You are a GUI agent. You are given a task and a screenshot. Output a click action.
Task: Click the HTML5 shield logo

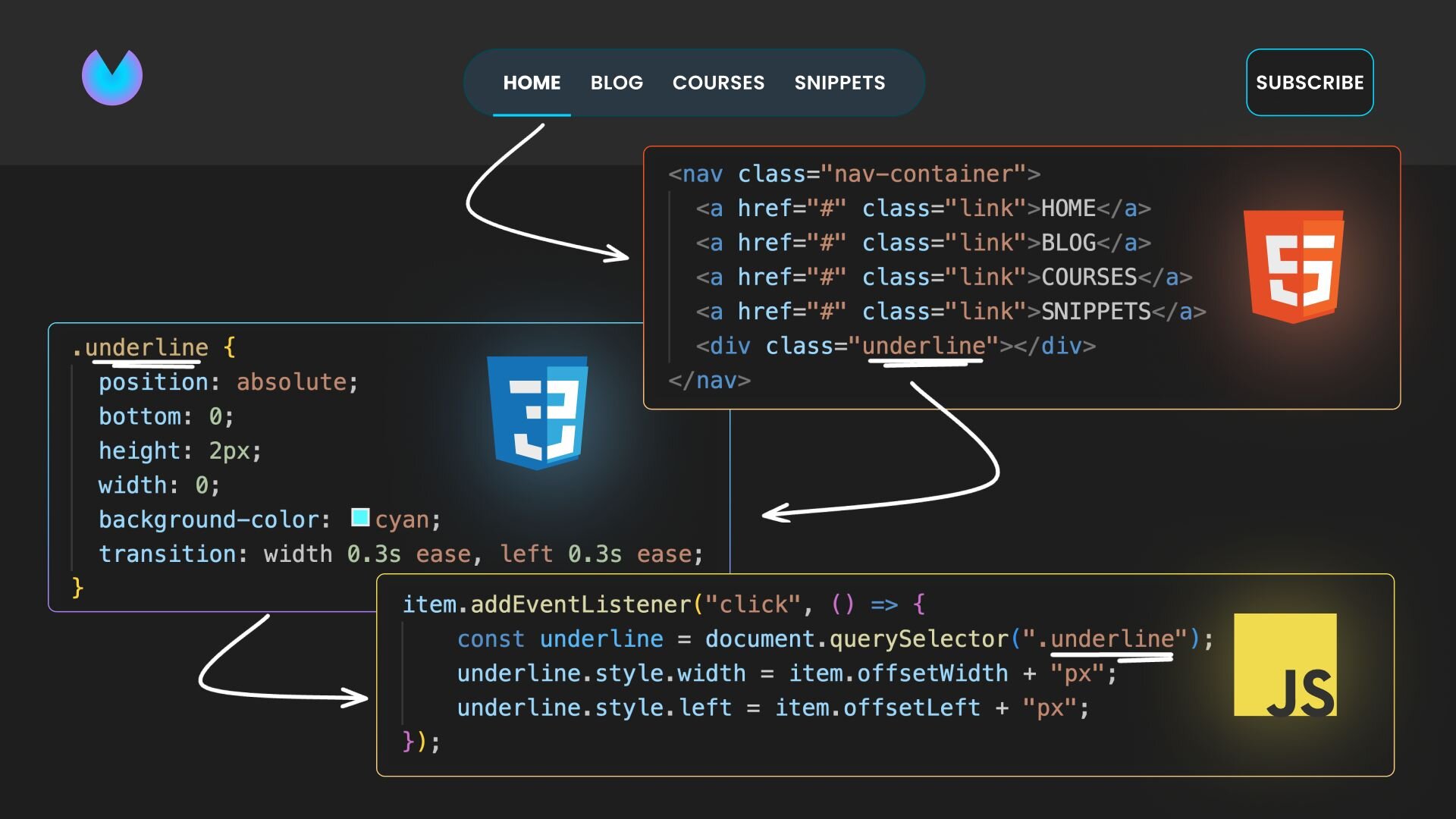[x=1294, y=266]
